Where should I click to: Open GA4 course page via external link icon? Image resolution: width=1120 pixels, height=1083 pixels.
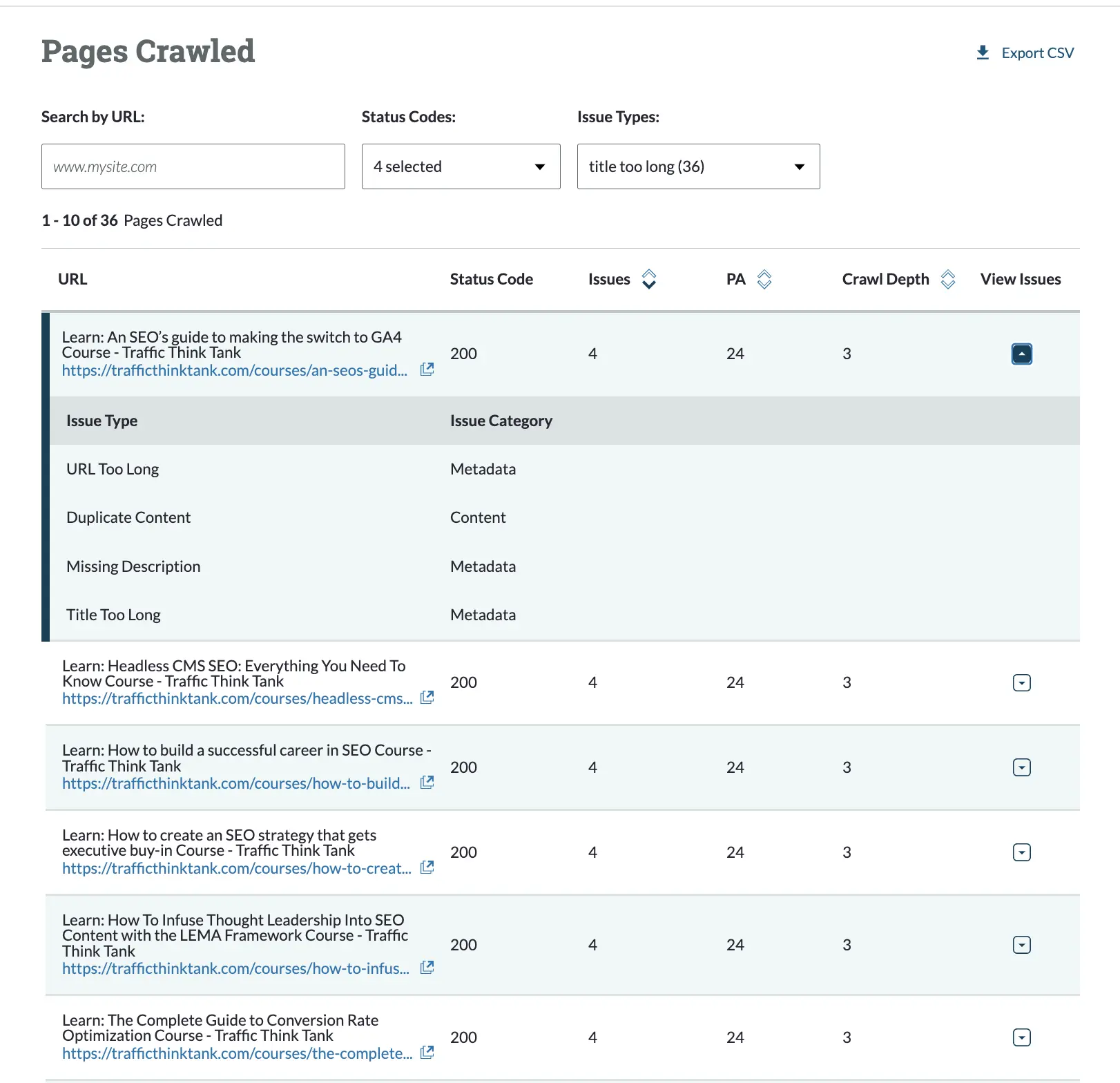click(x=427, y=369)
